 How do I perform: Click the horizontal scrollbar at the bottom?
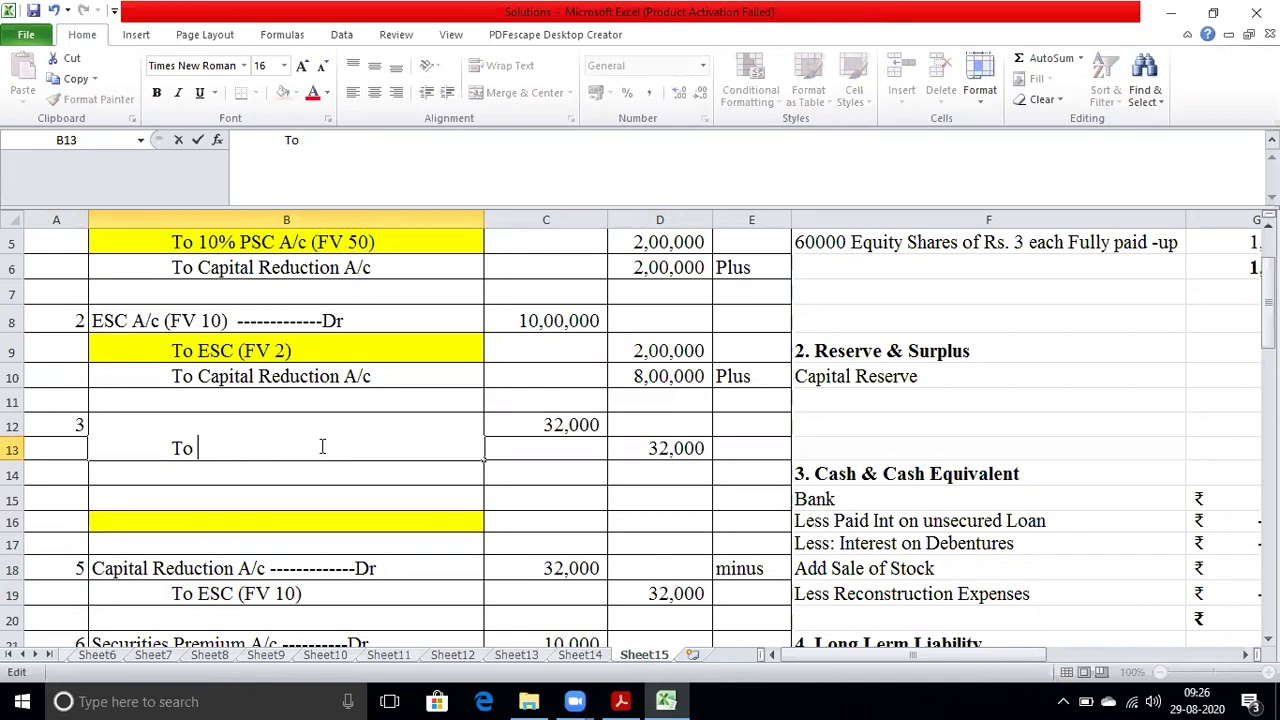(x=912, y=655)
